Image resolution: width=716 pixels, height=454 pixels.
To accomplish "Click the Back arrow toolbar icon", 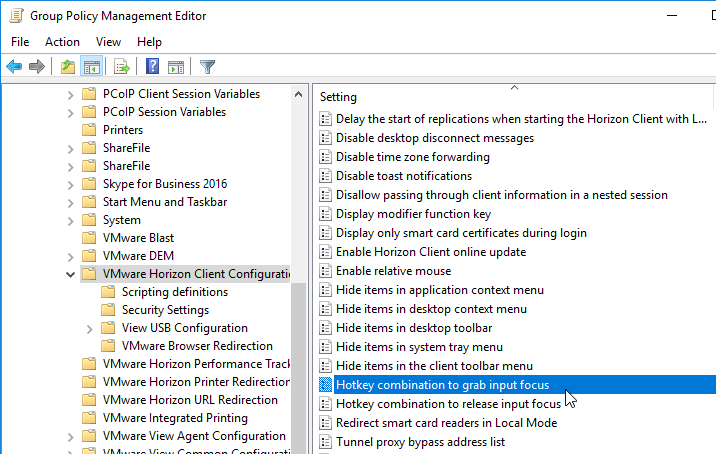I will pos(14,67).
